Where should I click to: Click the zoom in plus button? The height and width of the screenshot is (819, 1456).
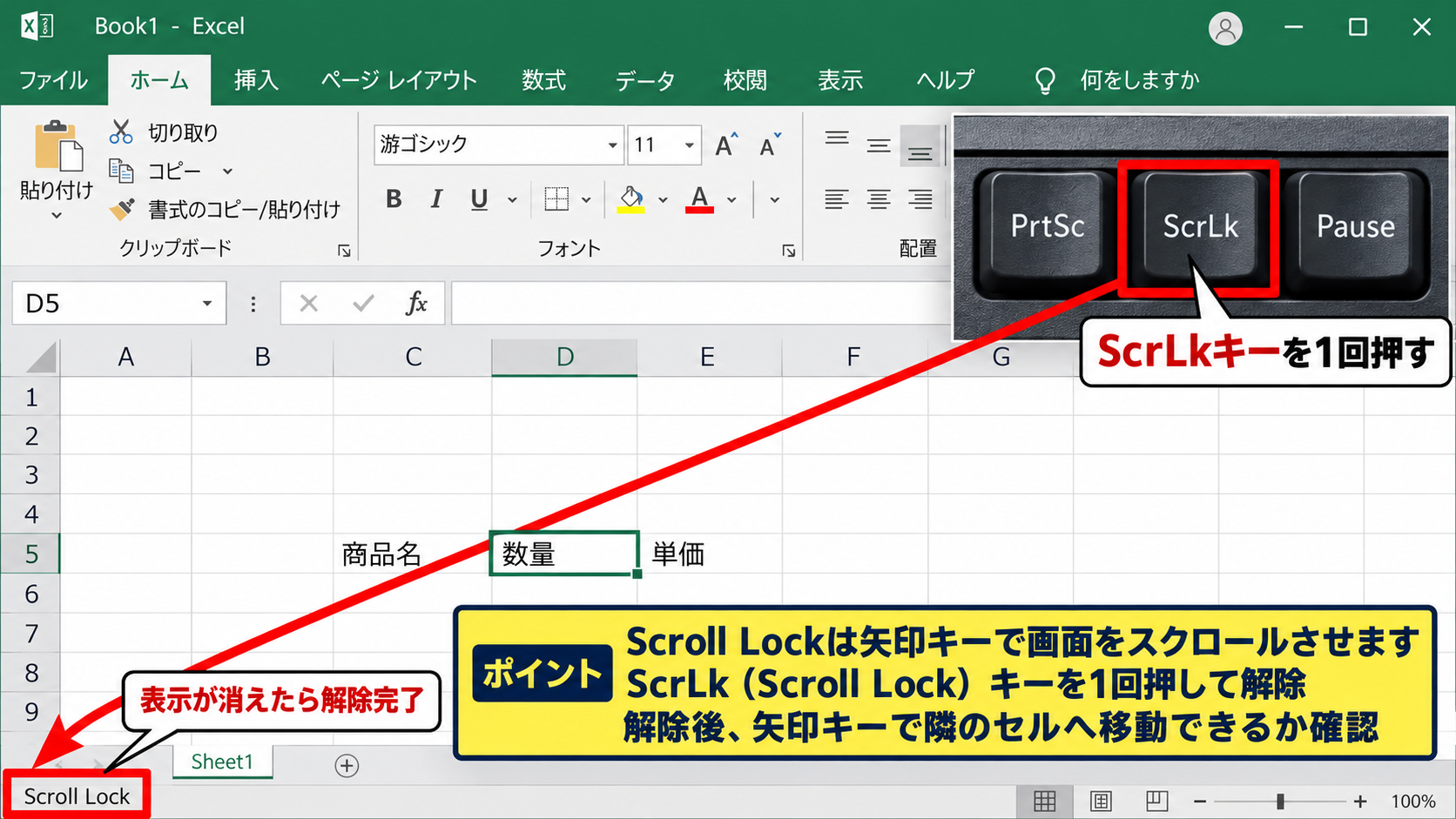[1360, 801]
